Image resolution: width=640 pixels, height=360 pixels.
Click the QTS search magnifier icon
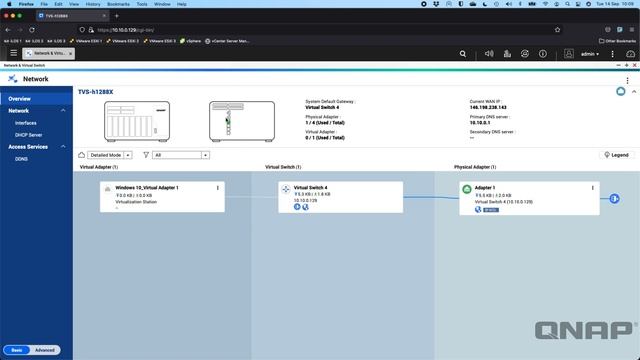pos(462,53)
